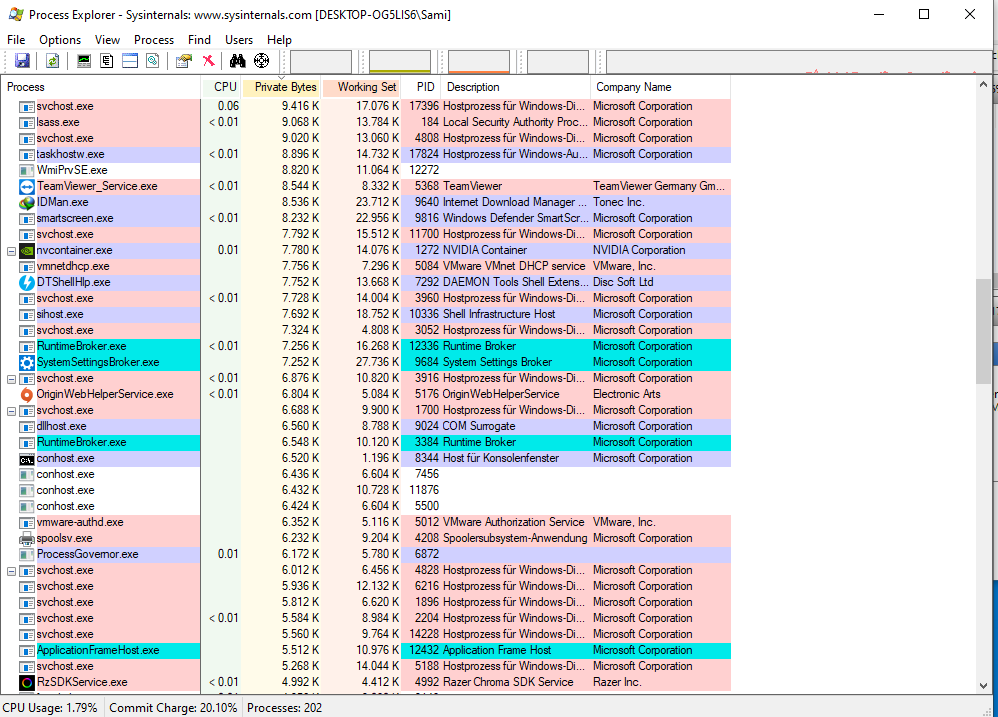Collapse svchost.exe node with PID 3916

coord(11,379)
